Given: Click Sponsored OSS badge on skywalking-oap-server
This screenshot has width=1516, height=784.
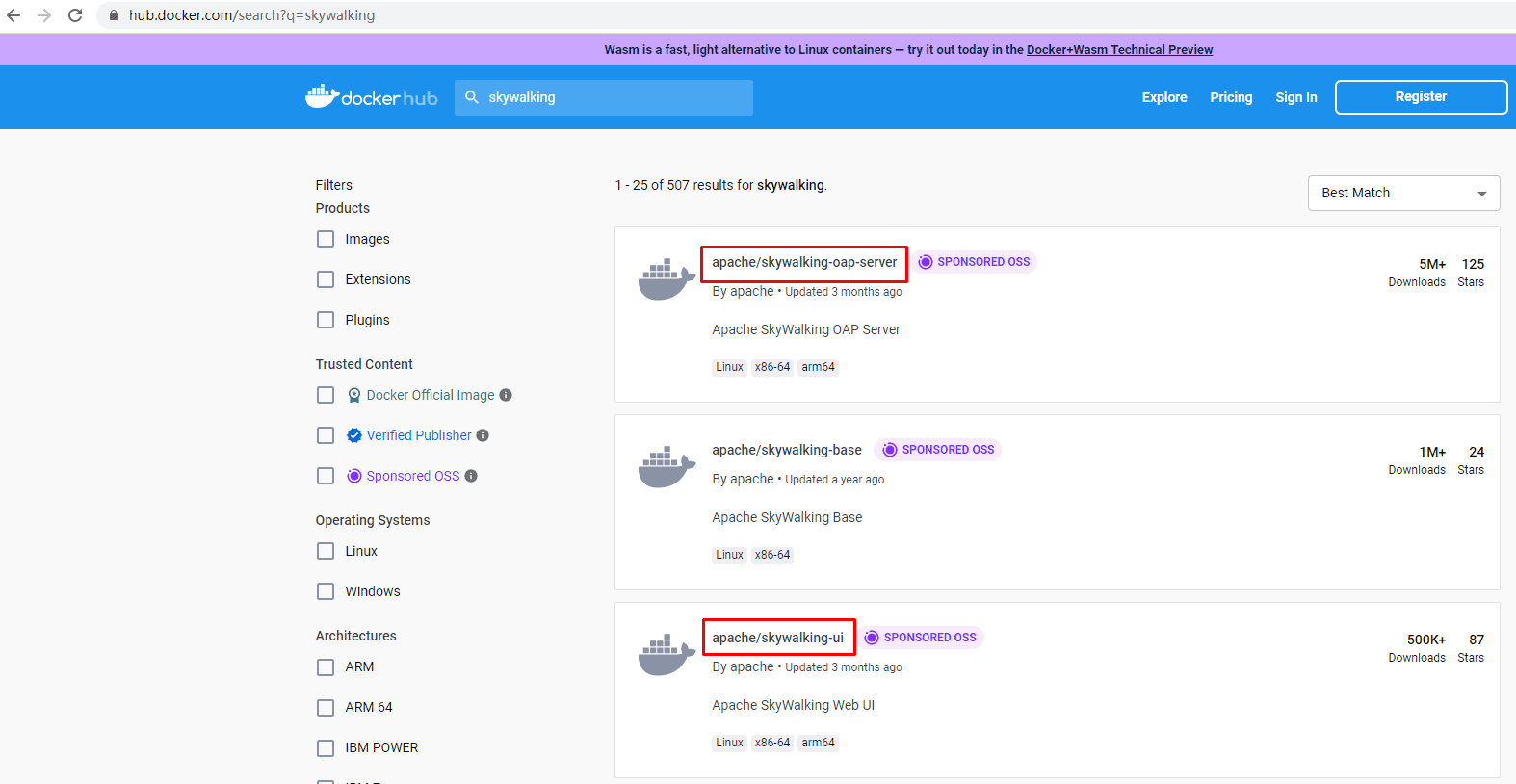Looking at the screenshot, I should point(974,262).
